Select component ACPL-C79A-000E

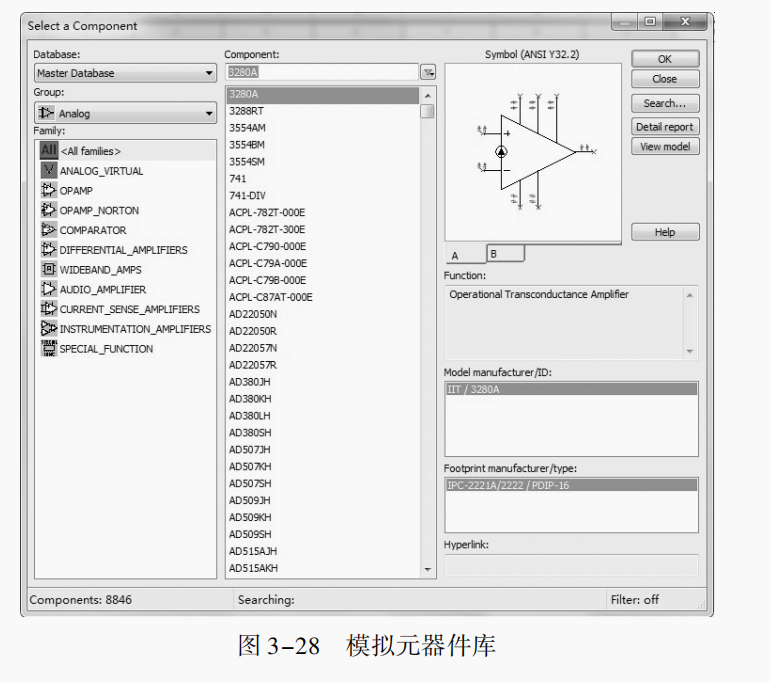coord(323,263)
